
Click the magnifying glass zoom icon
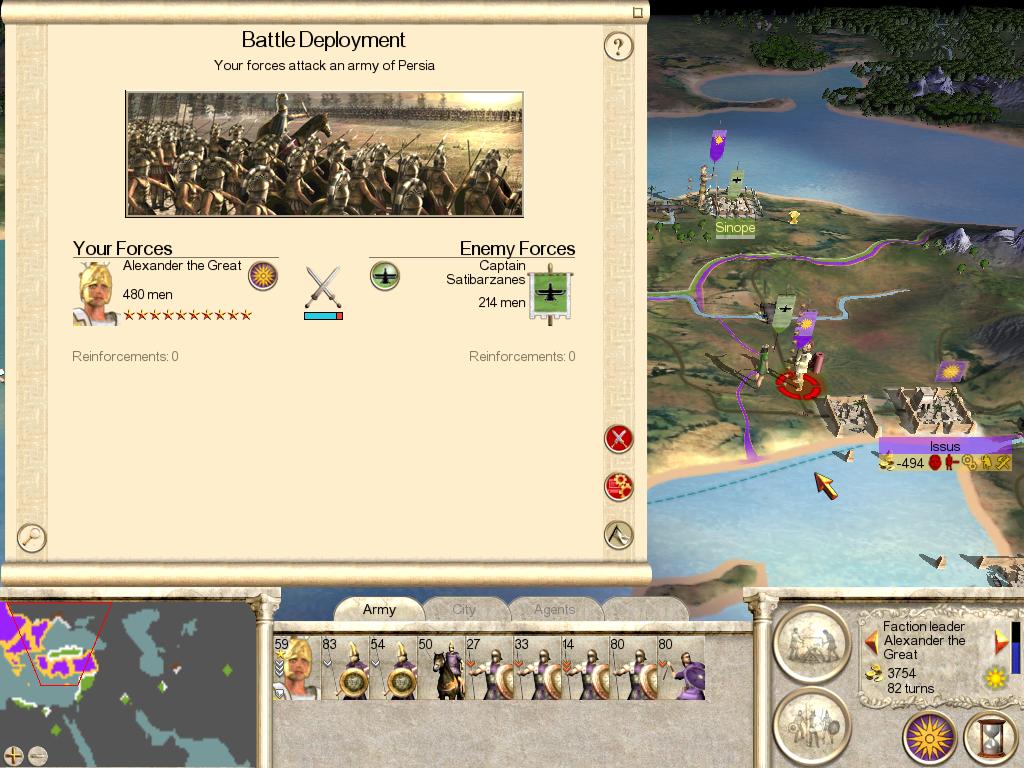pyautogui.click(x=31, y=538)
